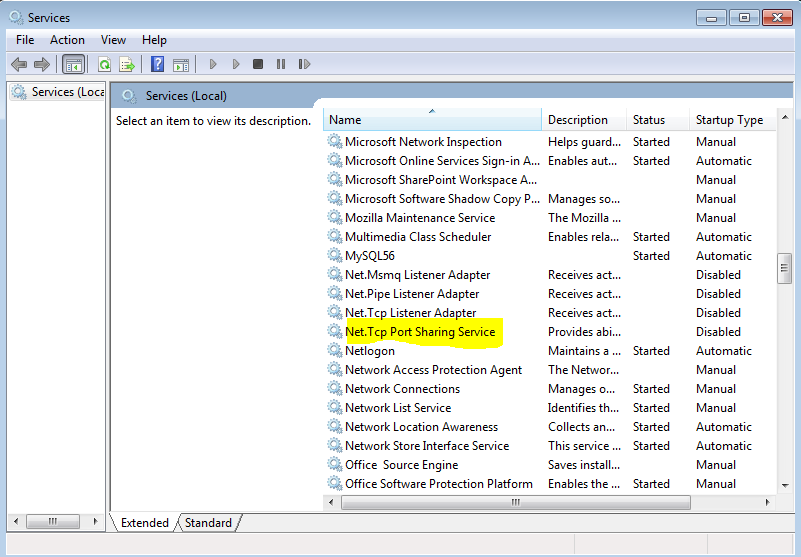Select Microsoft Software Shadow Copy Provider row
This screenshot has width=801, height=557.
(550, 199)
